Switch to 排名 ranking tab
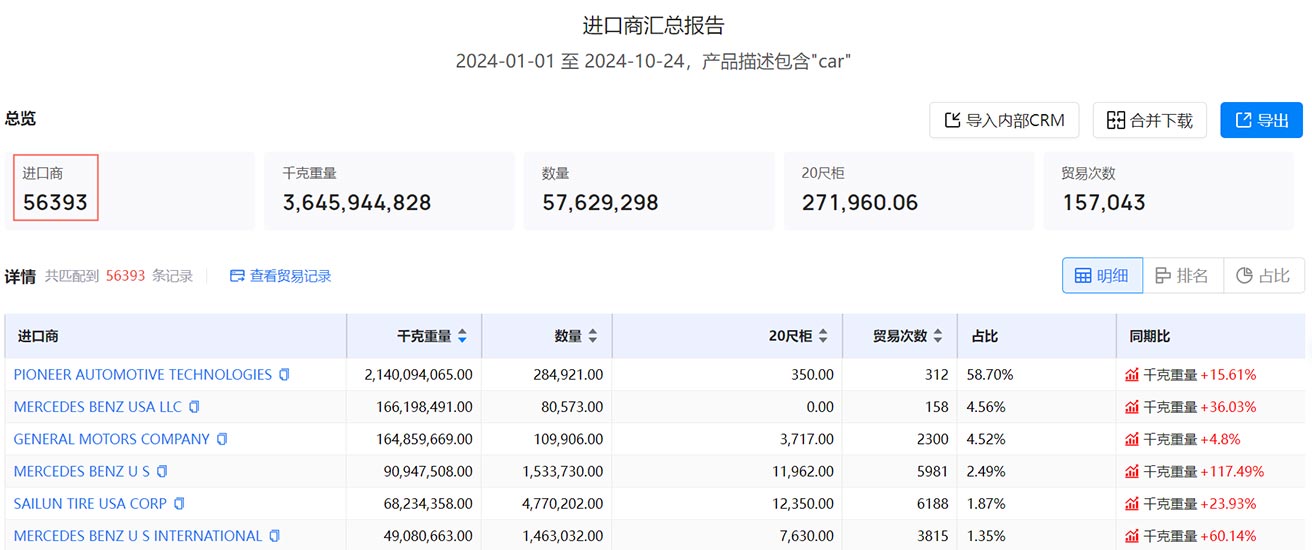 pos(1183,276)
